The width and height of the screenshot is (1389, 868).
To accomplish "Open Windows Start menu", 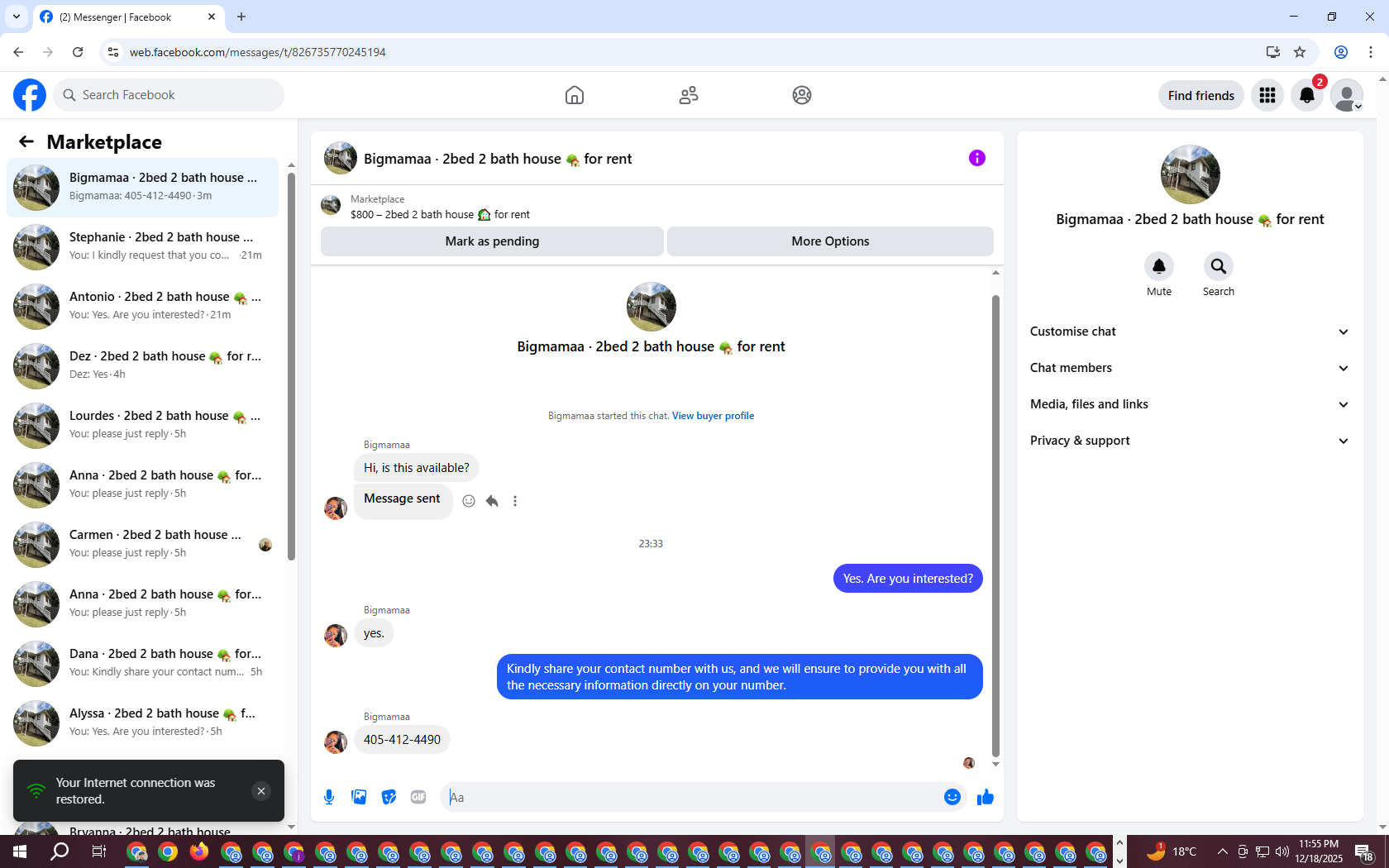I will point(20,851).
